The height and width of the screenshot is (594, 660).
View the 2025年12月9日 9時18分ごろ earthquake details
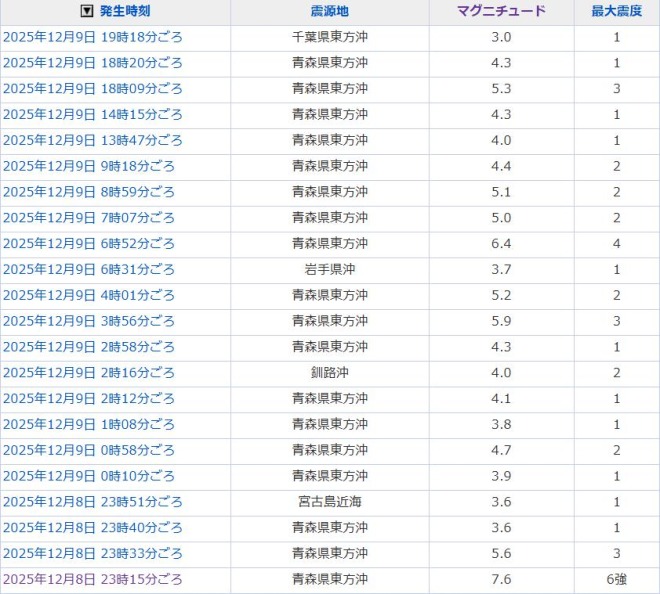89,166
